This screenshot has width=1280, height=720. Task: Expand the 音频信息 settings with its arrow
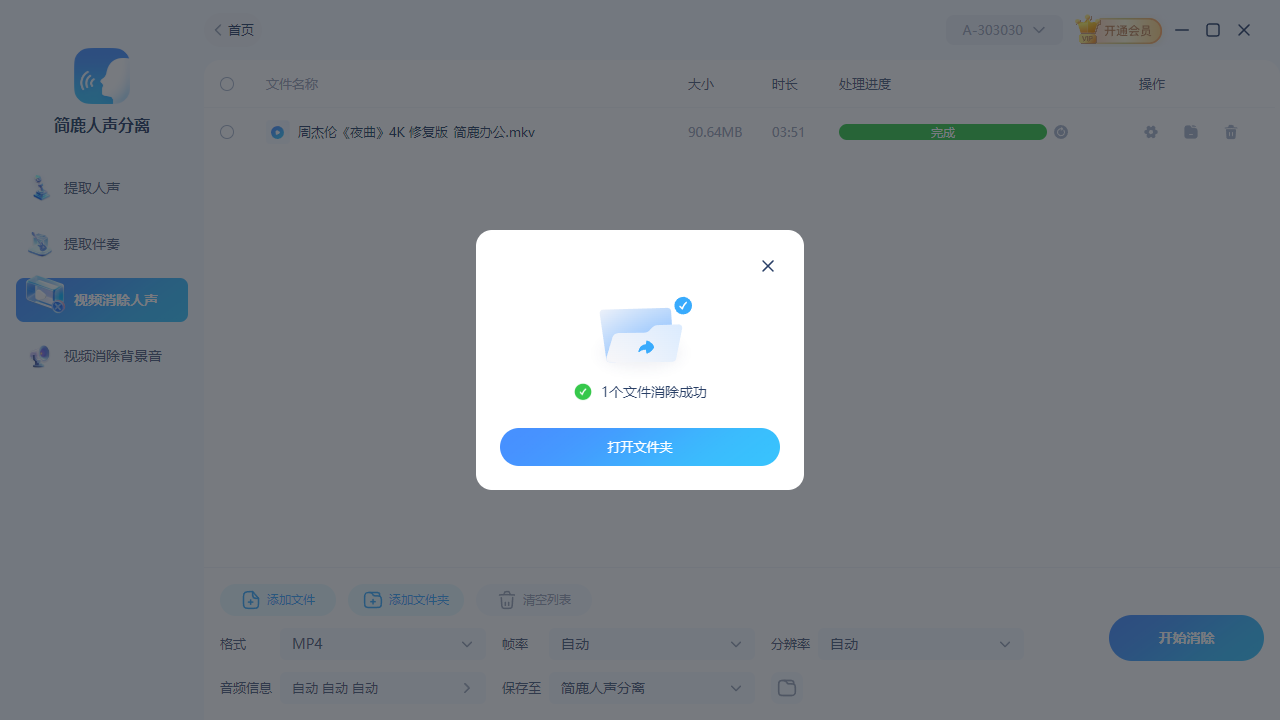point(466,687)
